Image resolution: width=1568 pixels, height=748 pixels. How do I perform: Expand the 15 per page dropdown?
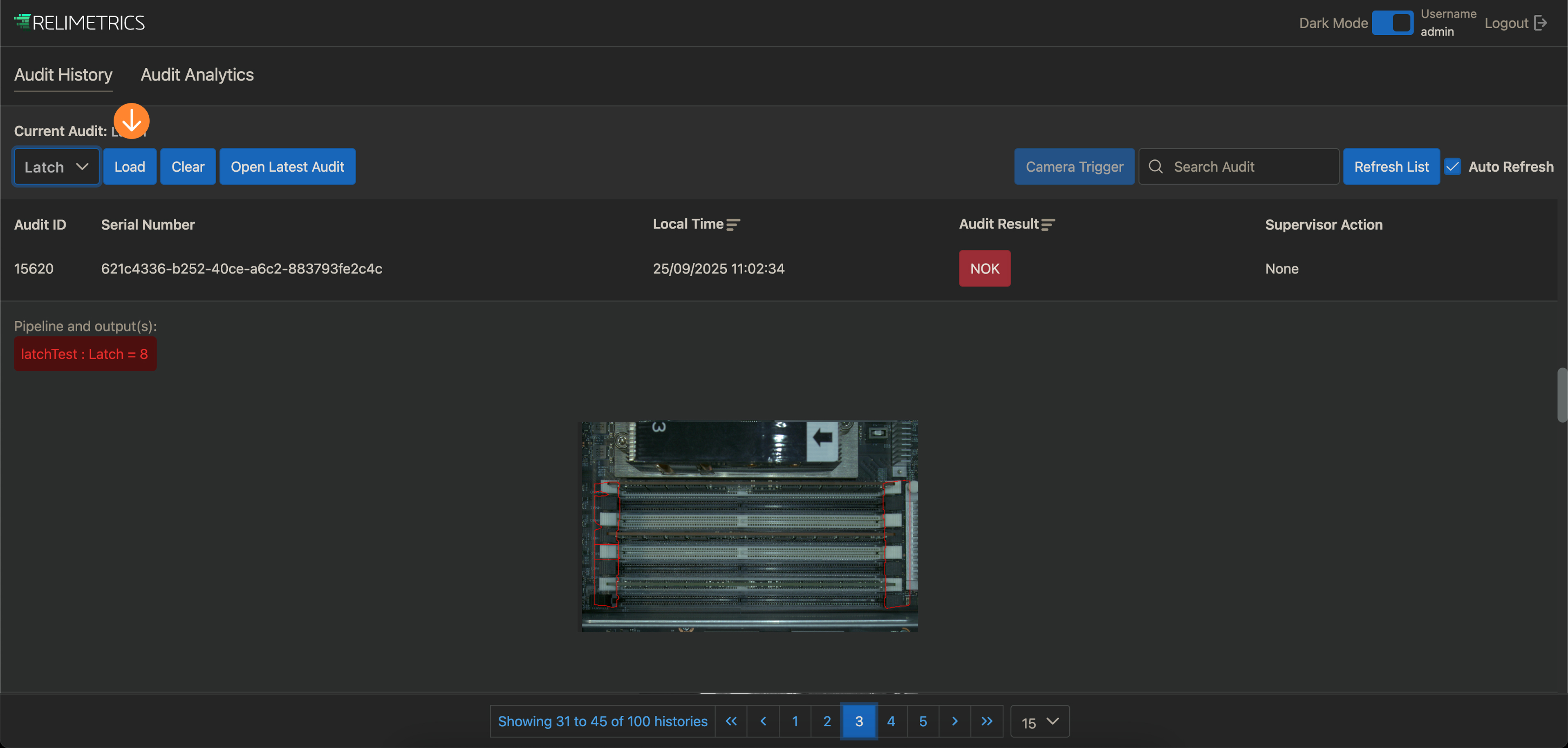click(x=1039, y=722)
